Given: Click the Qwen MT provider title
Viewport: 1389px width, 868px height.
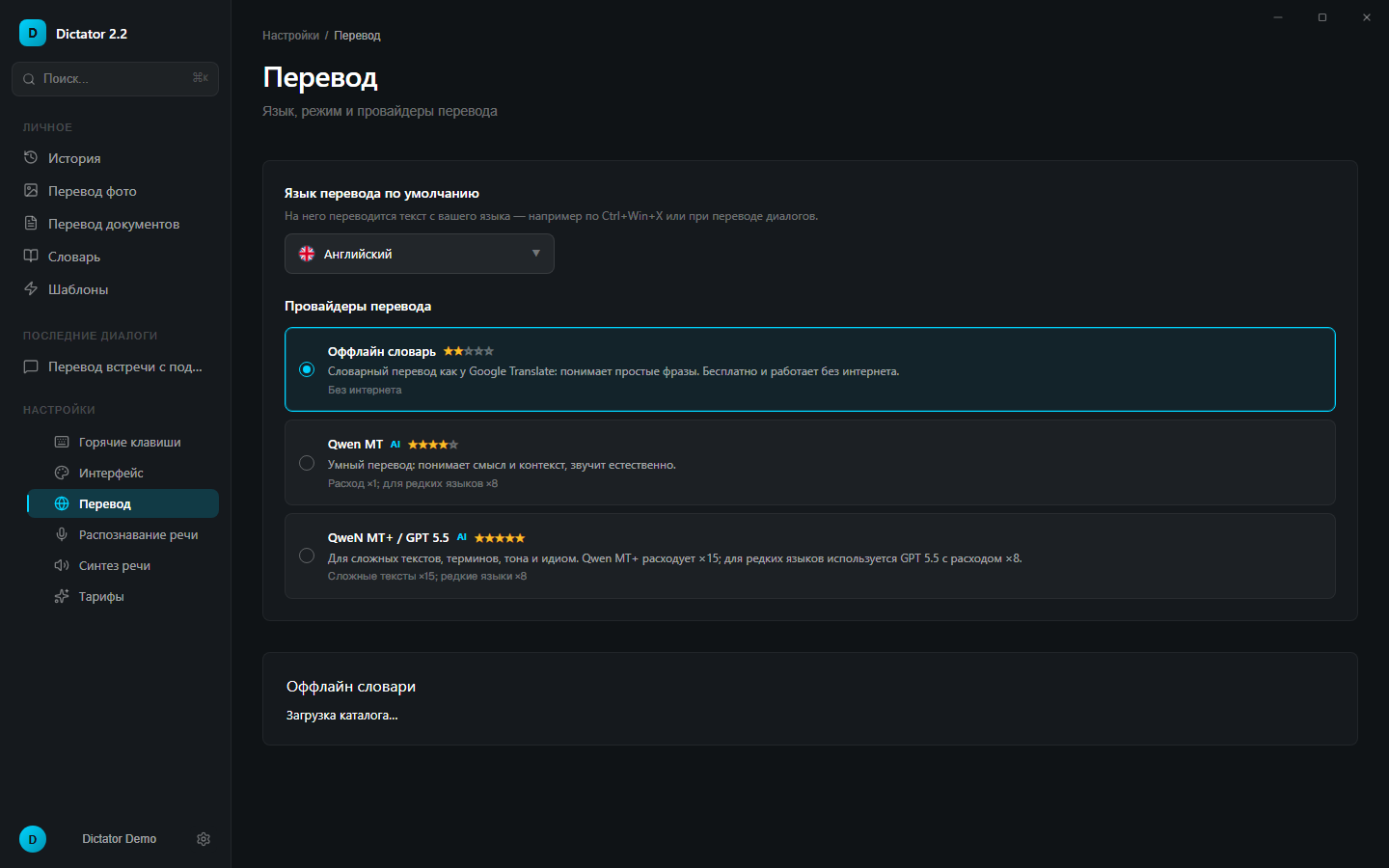Looking at the screenshot, I should 355,445.
